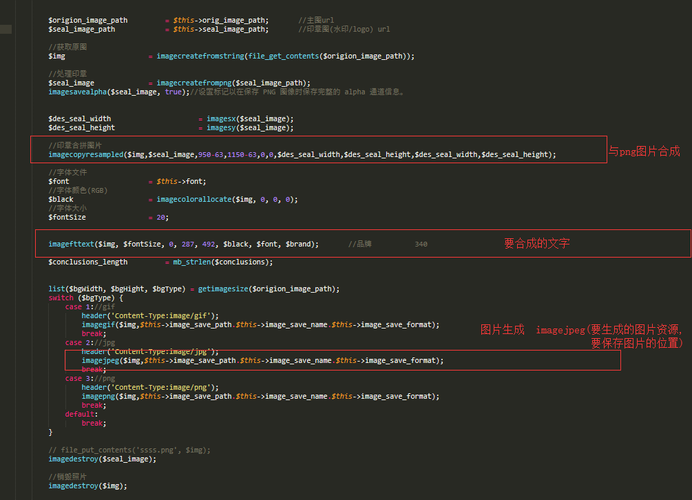The image size is (692, 500).
Task: Click the 950-63 argument in imagecopyresampled
Action: tap(211, 154)
